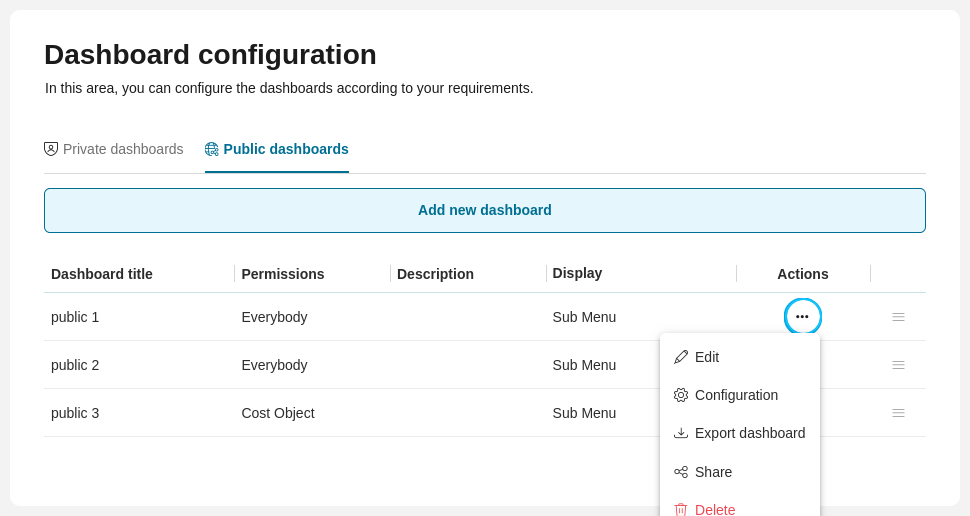Click the drag handle icon for public 3

pyautogui.click(x=898, y=413)
